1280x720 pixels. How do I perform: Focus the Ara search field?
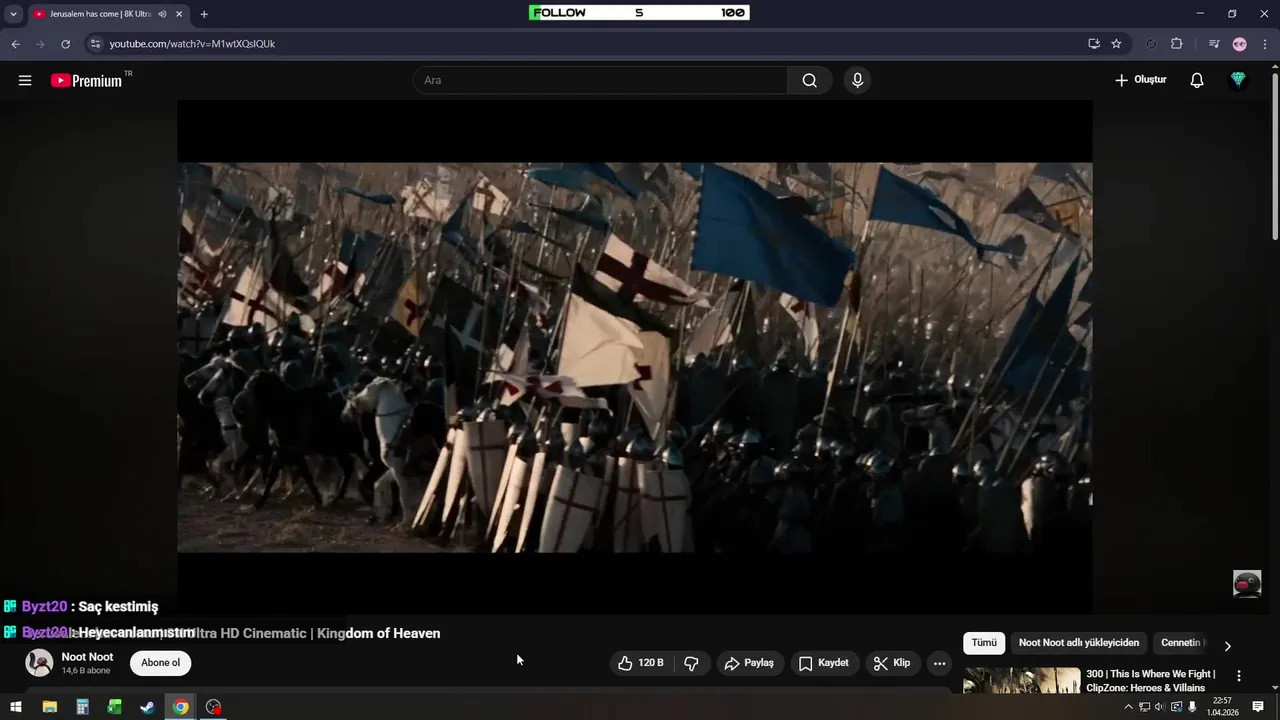pos(600,80)
